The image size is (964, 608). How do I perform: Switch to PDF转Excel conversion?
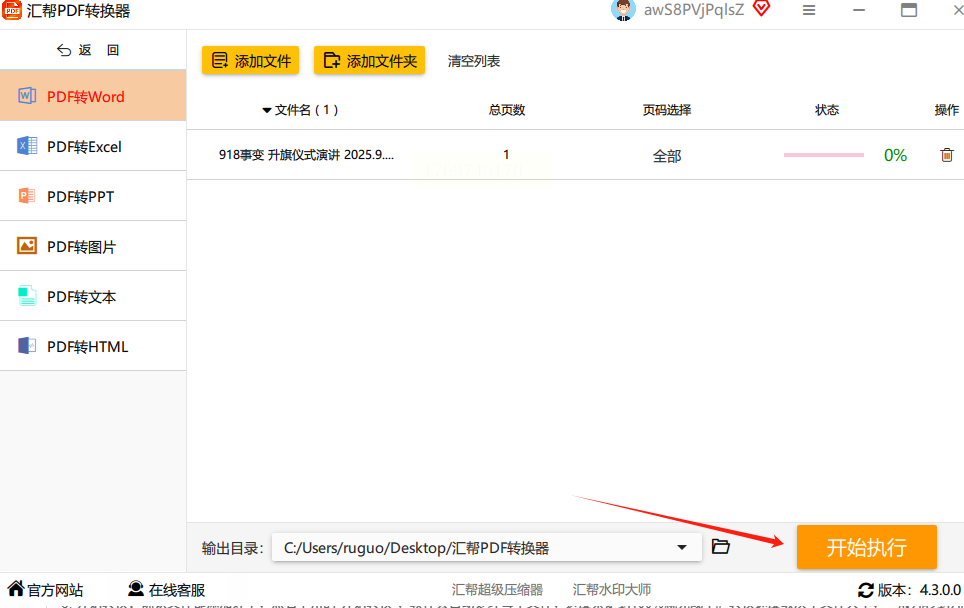(x=93, y=146)
